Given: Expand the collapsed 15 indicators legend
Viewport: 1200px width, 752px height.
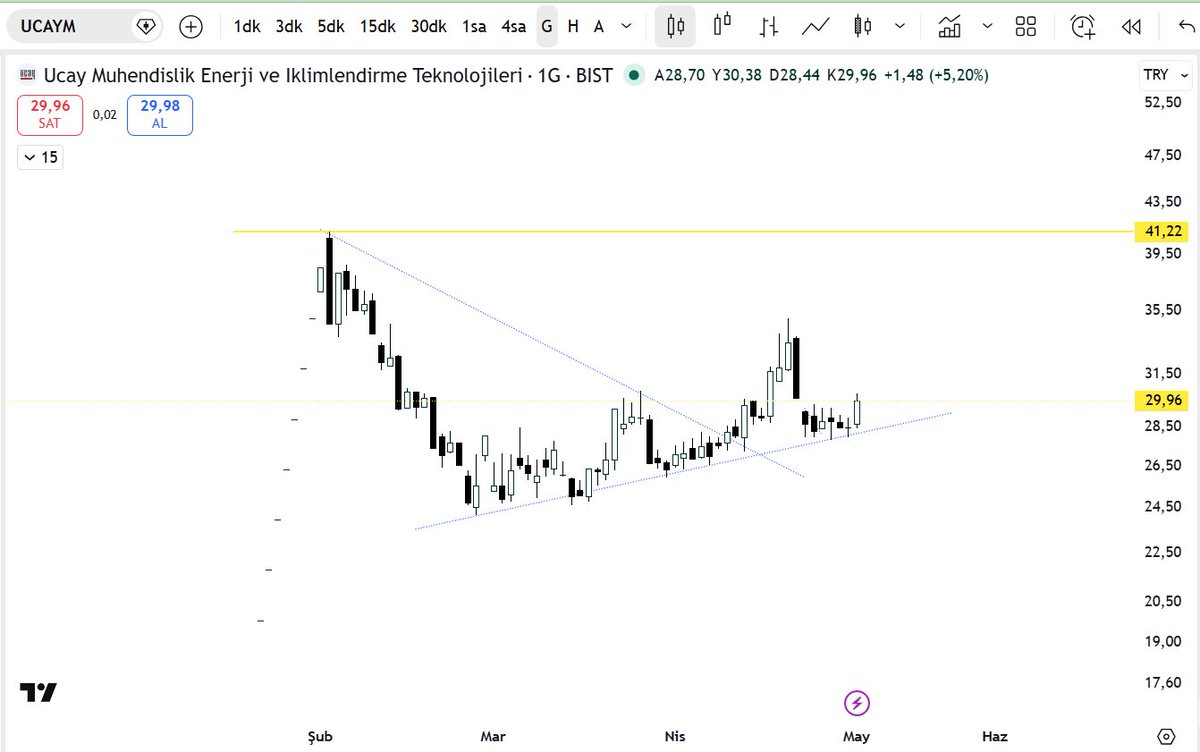Looking at the screenshot, I should point(40,157).
